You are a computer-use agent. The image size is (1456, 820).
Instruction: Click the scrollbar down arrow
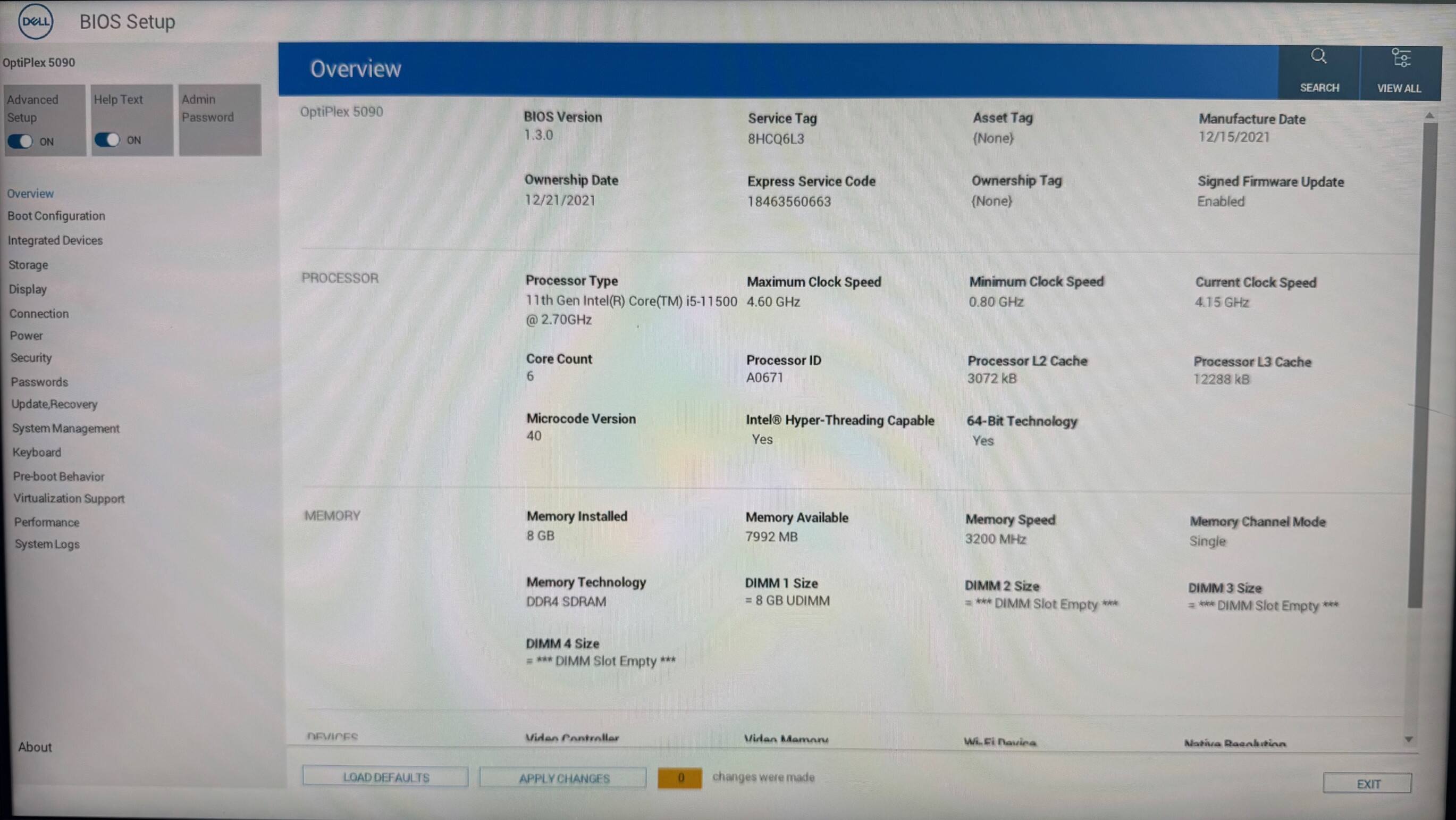(x=1409, y=740)
